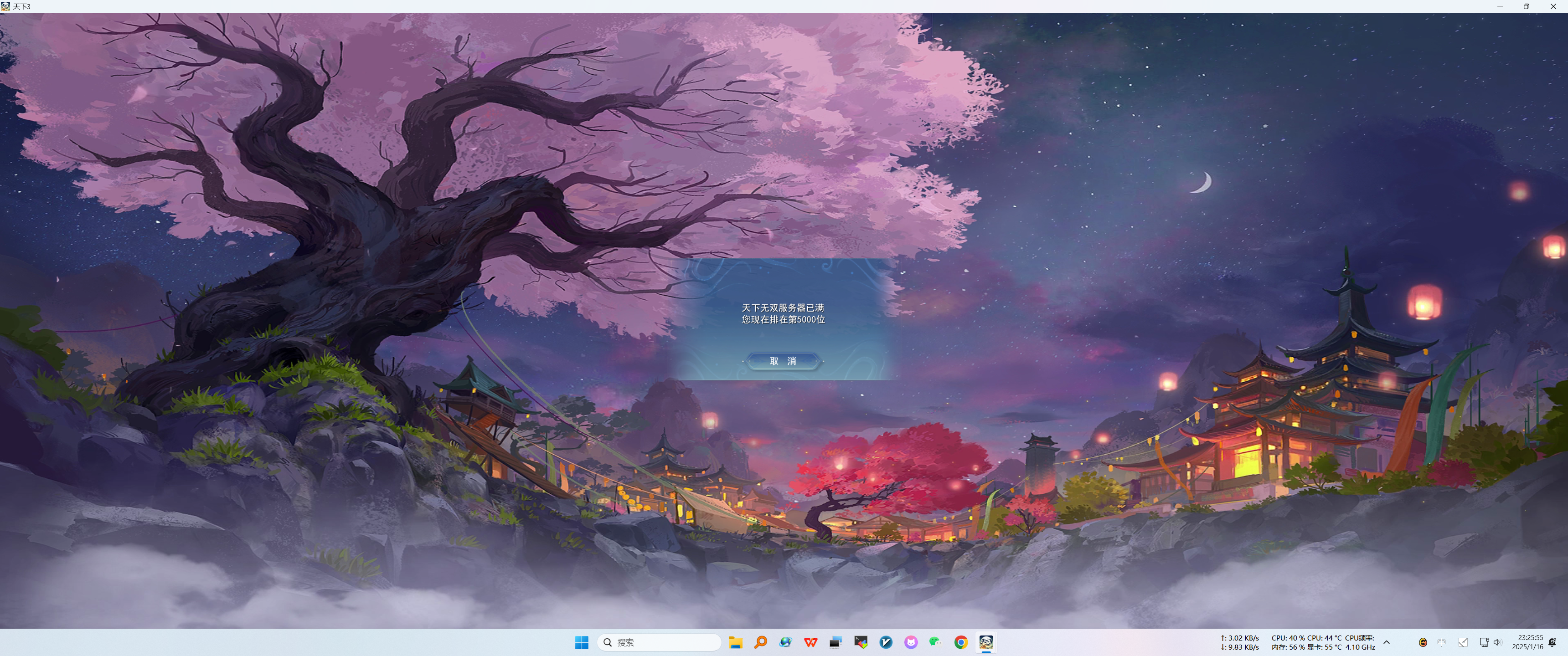The height and width of the screenshot is (656, 1568).
Task: Open network settings from tray icon
Action: point(1484,642)
